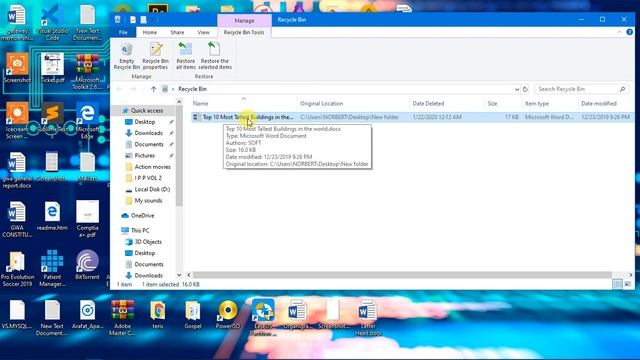
Task: Open Documents under Quick access
Action: [149, 144]
